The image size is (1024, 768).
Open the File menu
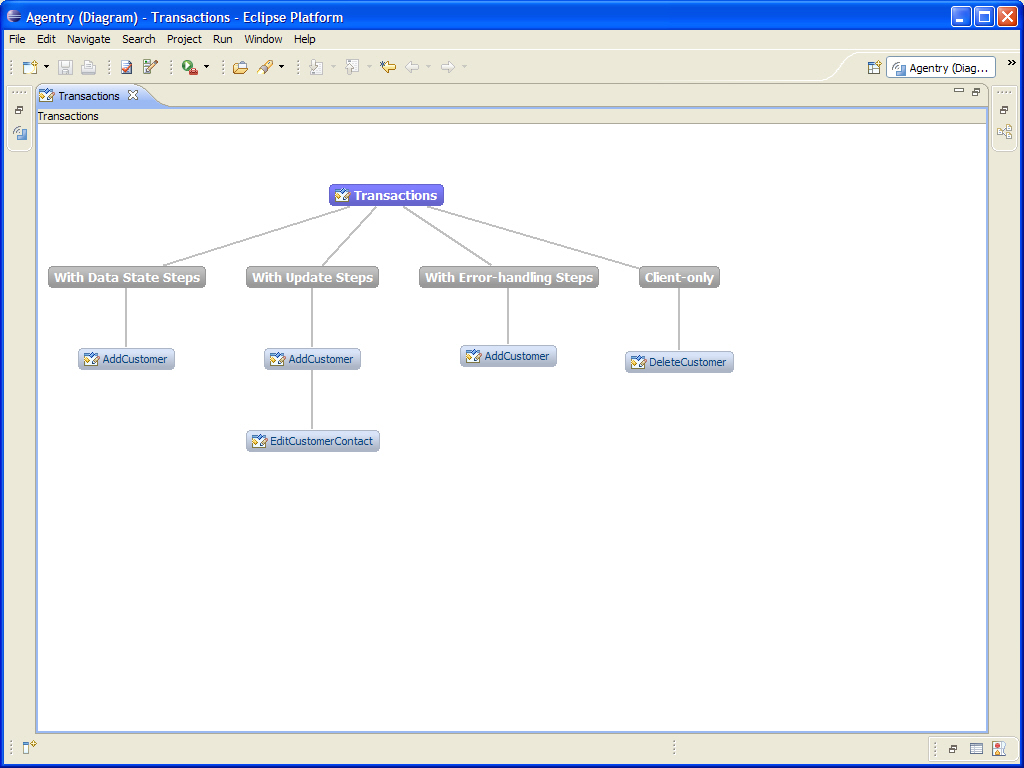(18, 39)
